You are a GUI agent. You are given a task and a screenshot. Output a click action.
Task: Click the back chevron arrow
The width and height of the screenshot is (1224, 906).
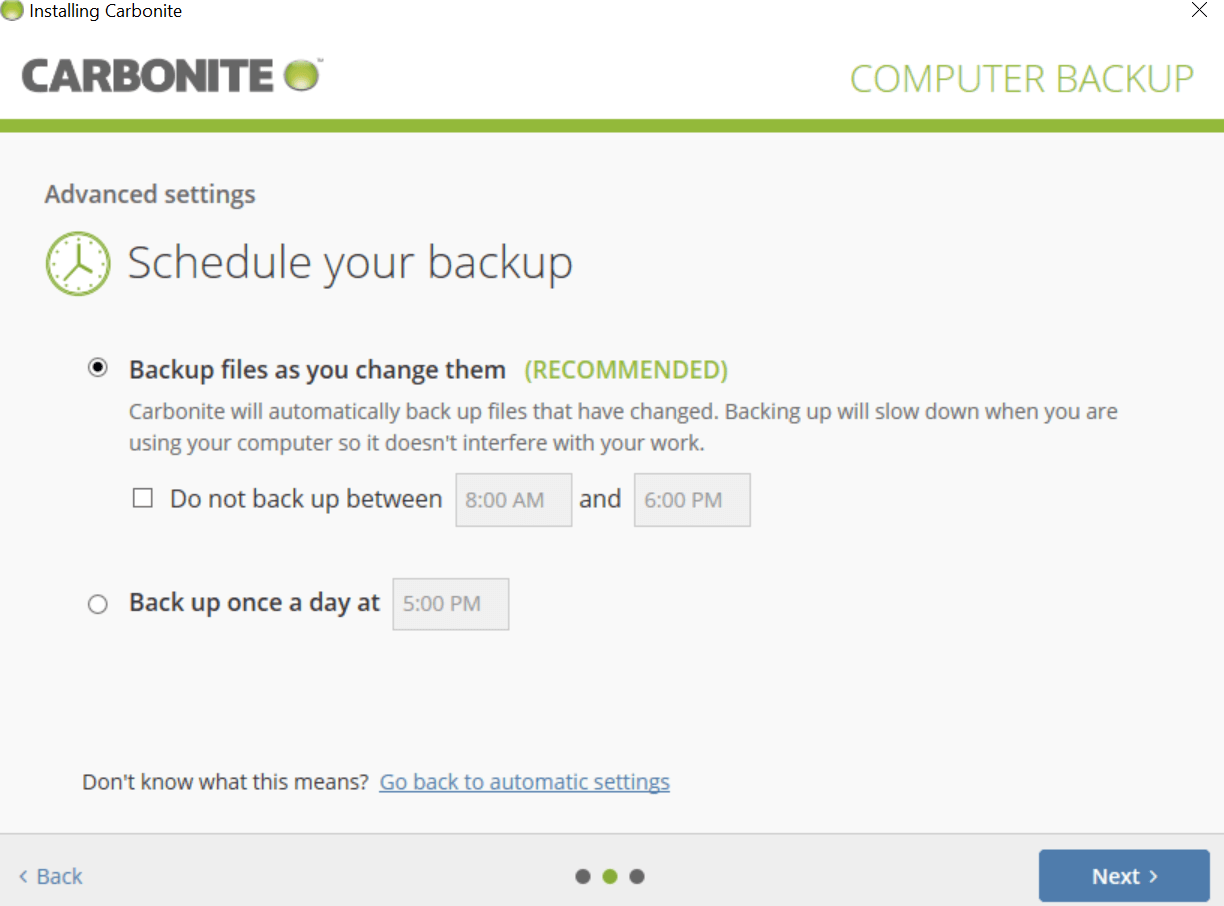24,876
